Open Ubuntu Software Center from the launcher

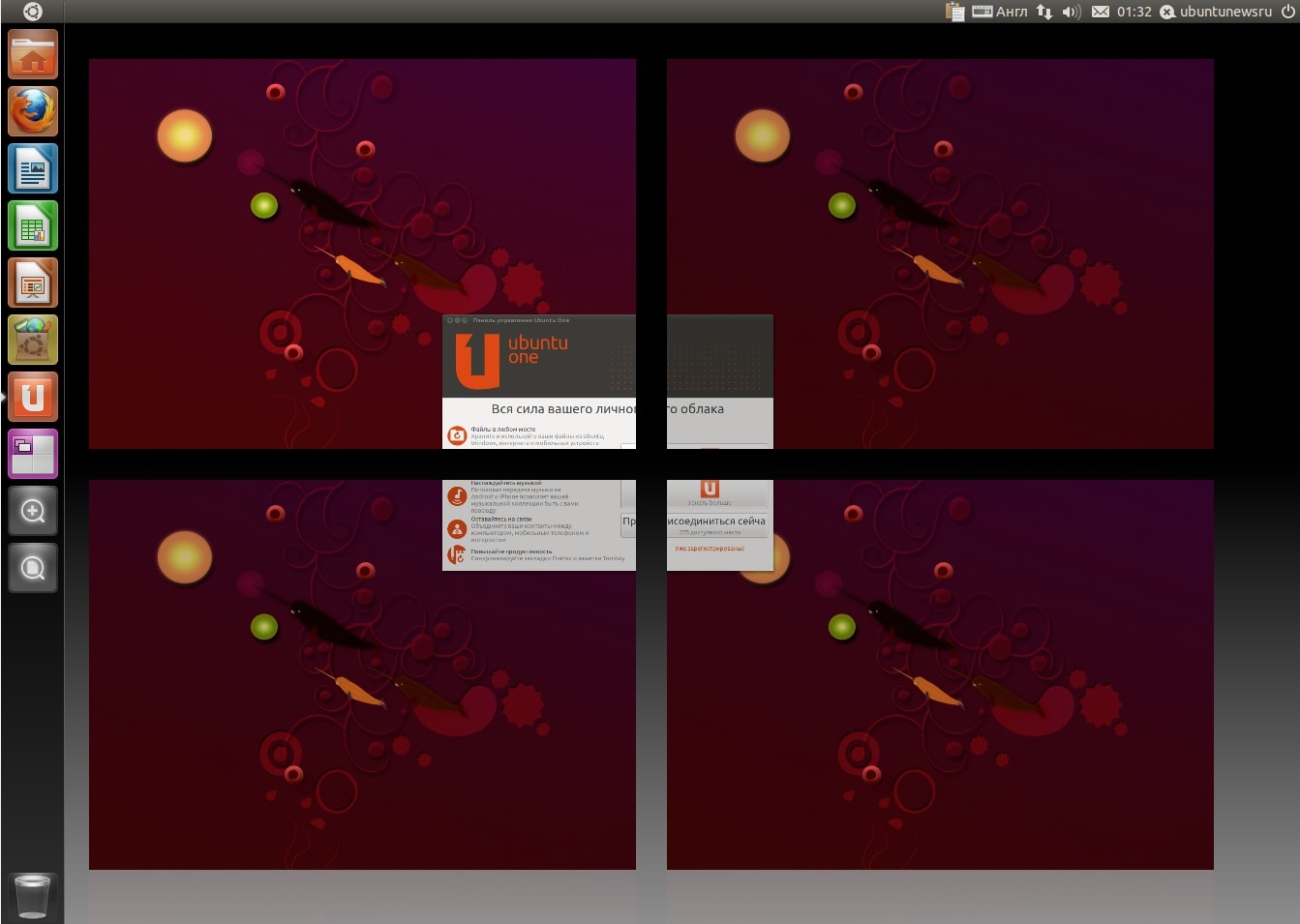pyautogui.click(x=33, y=340)
